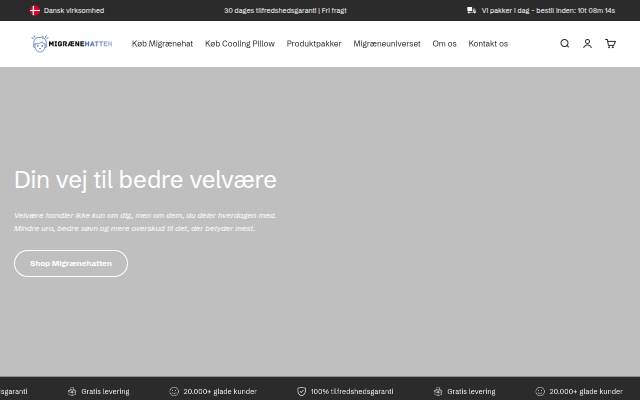This screenshot has height=400, width=640.
Task: Select Produktpakker in the navigation
Action: click(314, 44)
